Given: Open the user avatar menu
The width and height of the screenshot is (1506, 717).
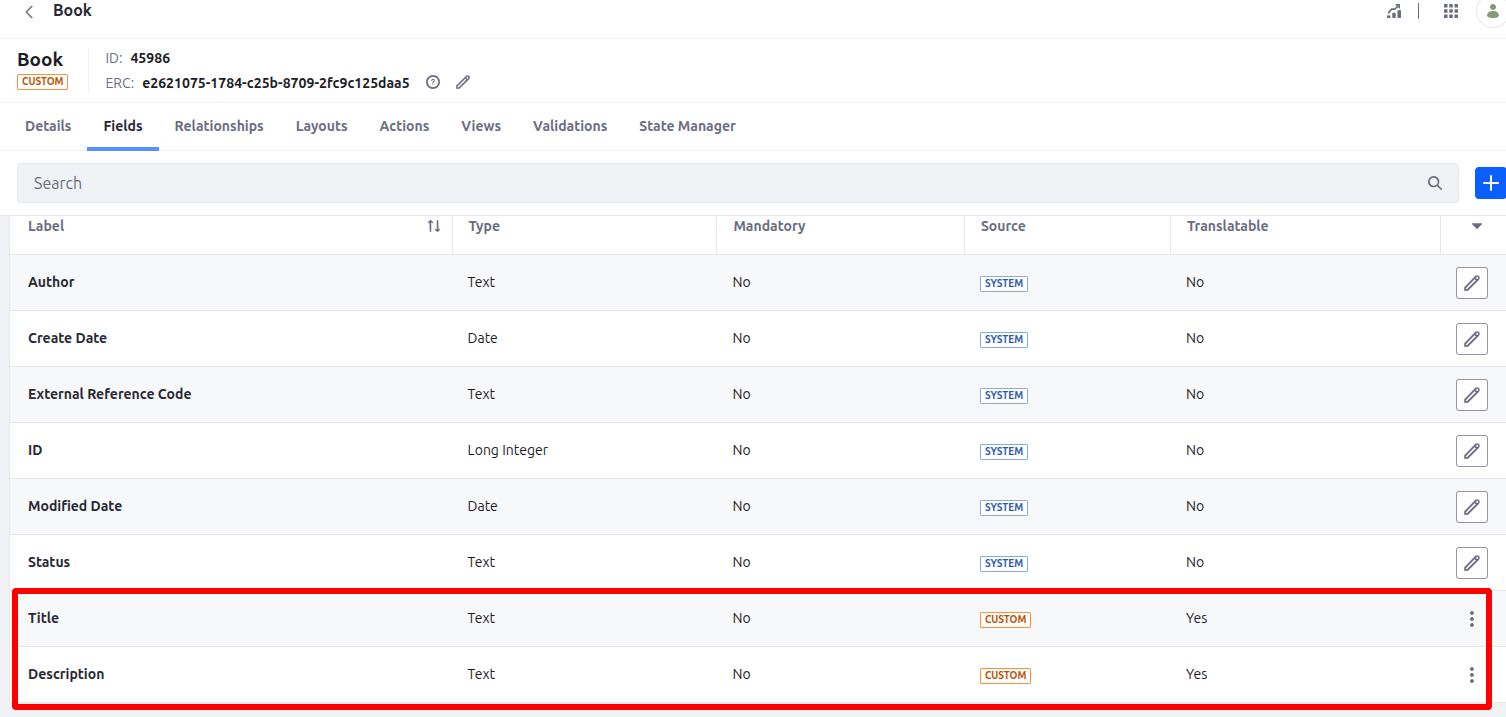Looking at the screenshot, I should [x=1492, y=11].
